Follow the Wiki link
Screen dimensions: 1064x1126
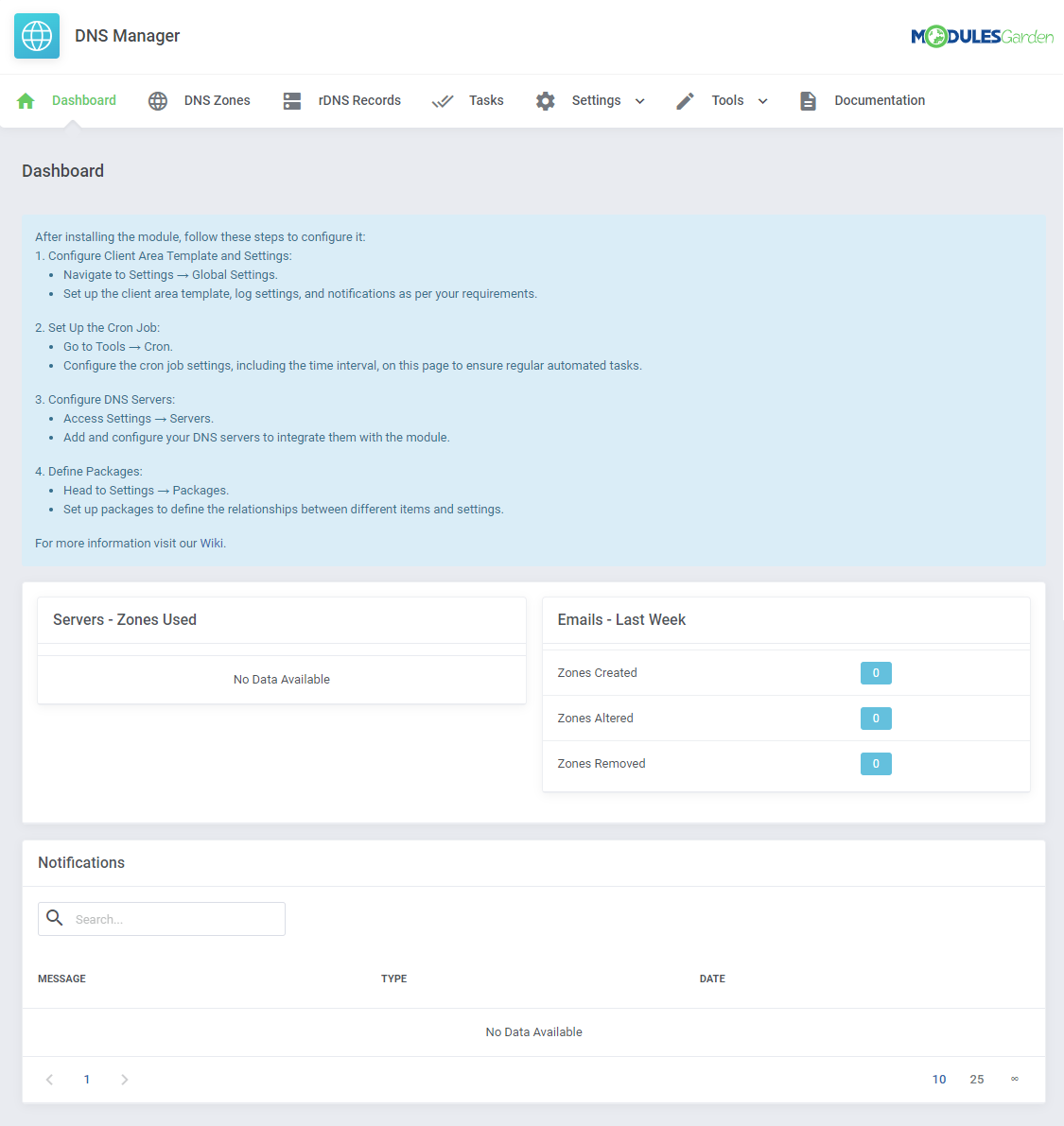coord(213,544)
